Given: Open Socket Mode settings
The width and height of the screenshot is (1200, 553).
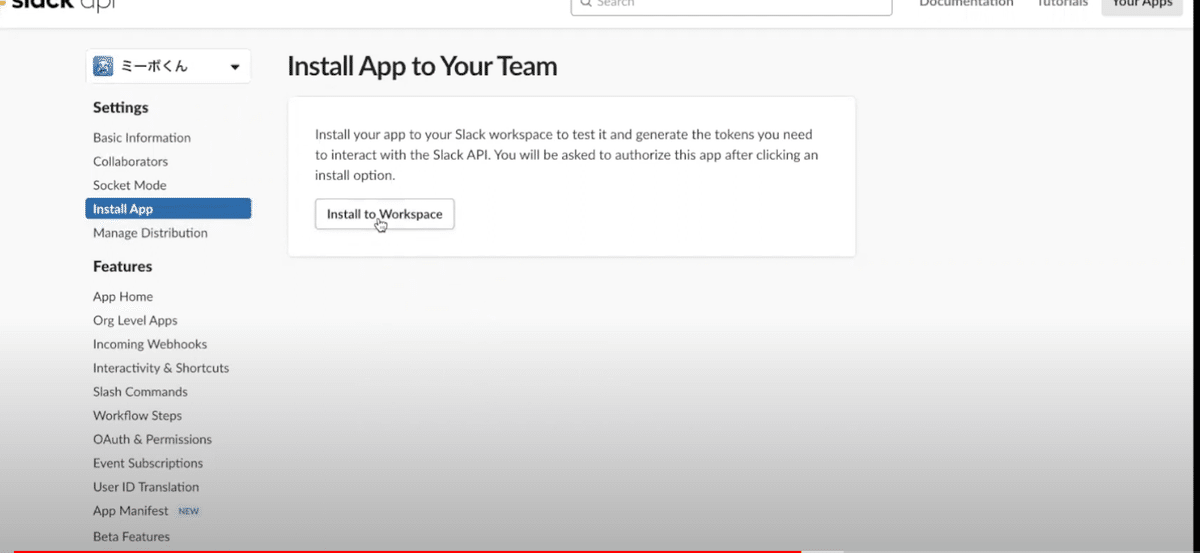Looking at the screenshot, I should pos(130,186).
